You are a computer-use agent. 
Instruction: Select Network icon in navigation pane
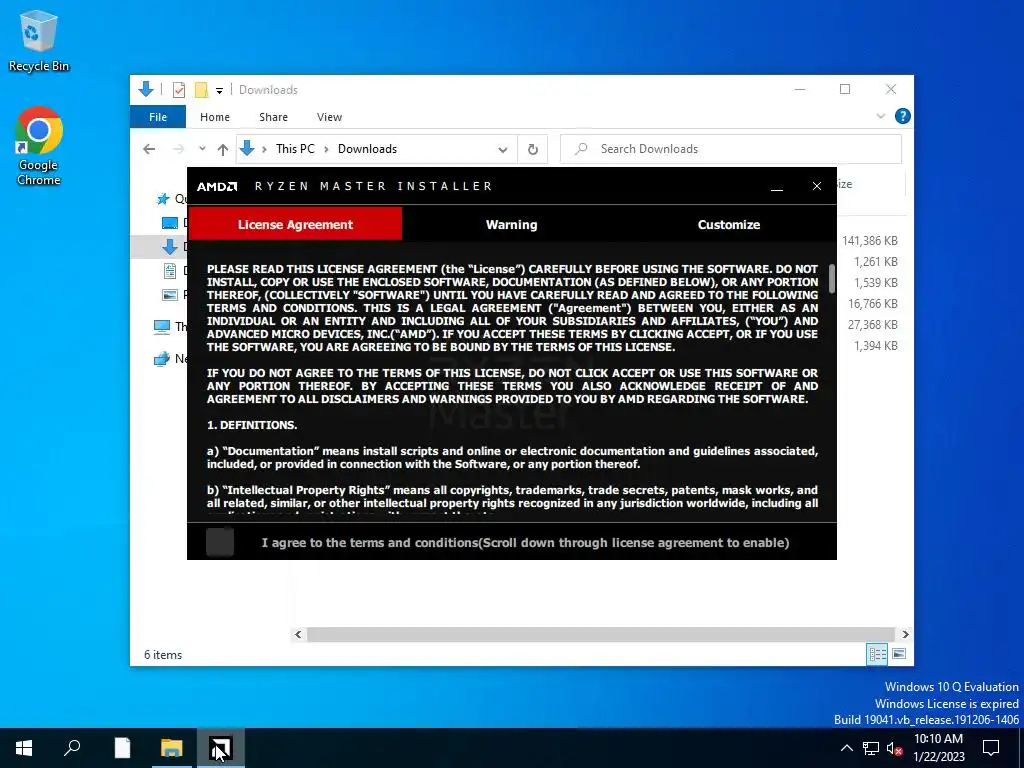point(161,359)
